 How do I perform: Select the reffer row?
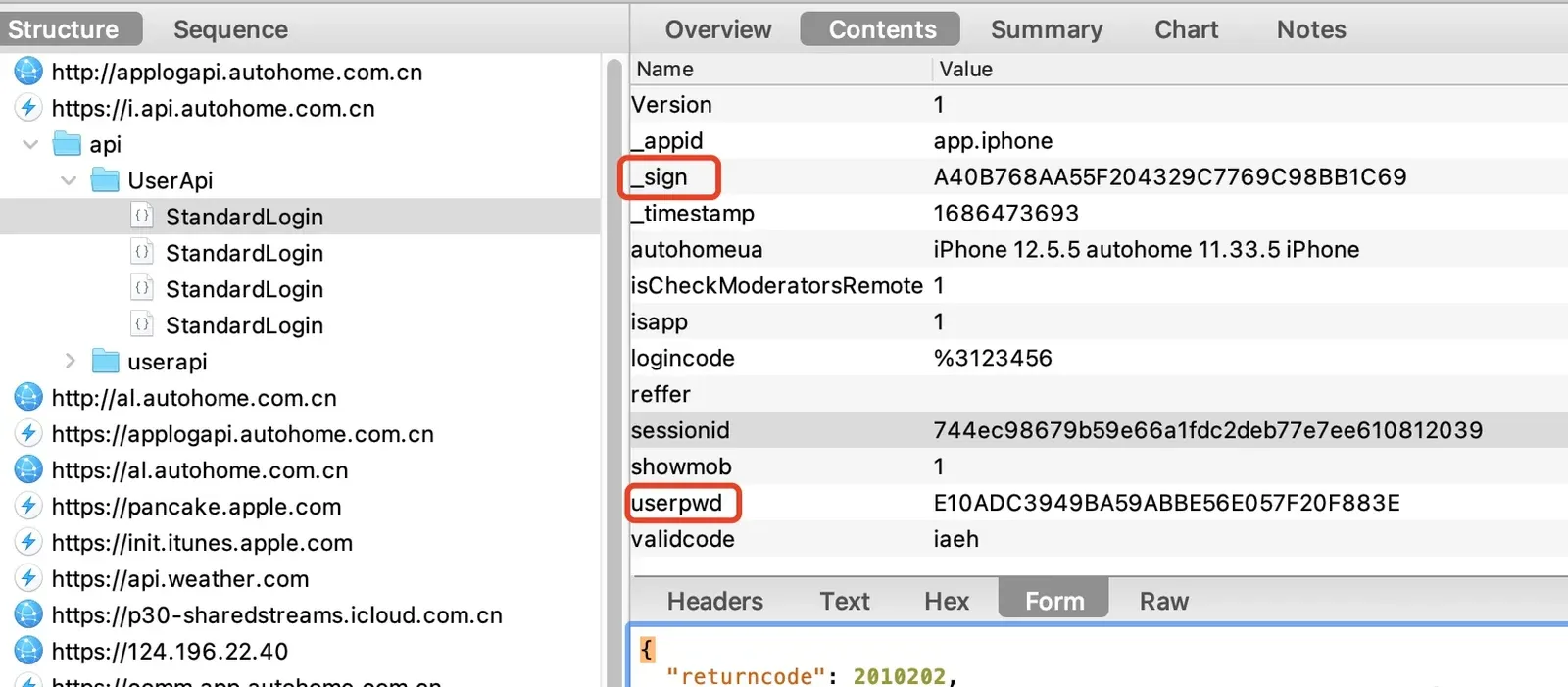point(1099,394)
